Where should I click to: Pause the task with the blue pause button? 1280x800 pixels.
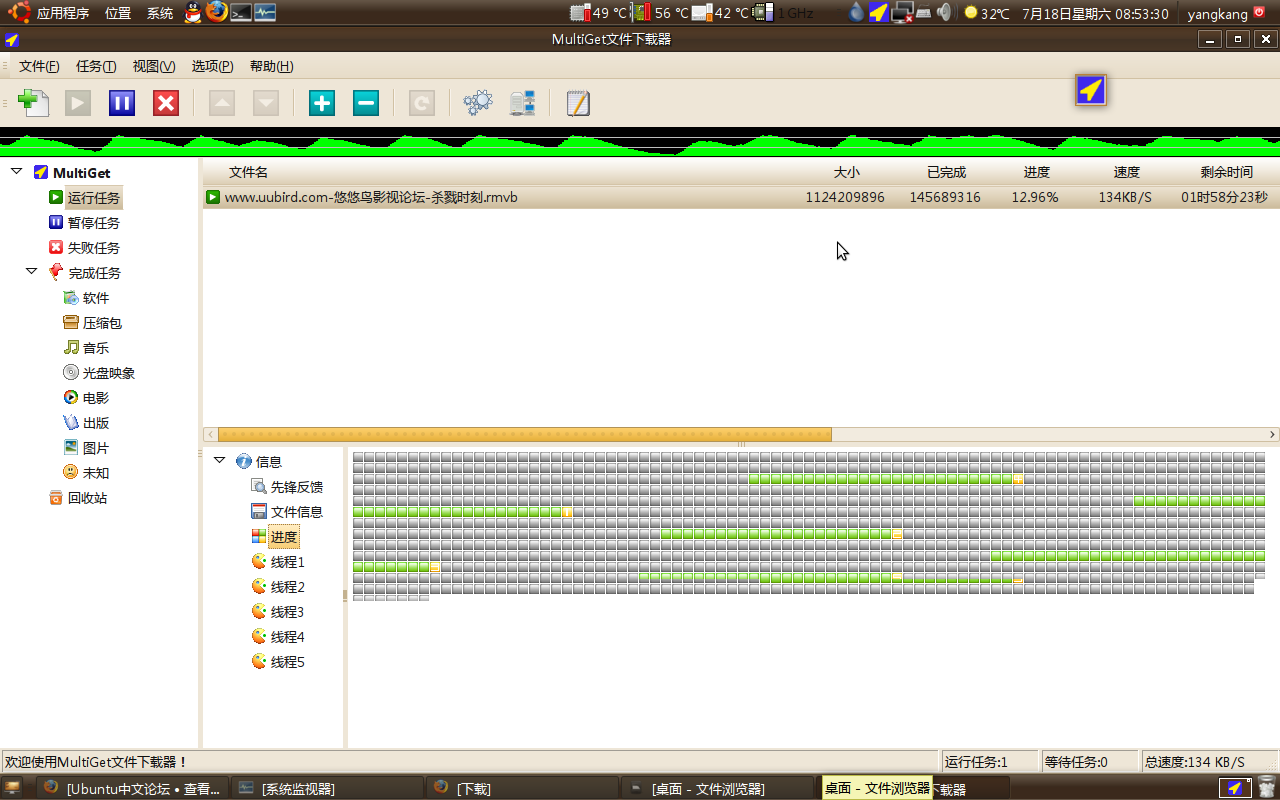122,103
